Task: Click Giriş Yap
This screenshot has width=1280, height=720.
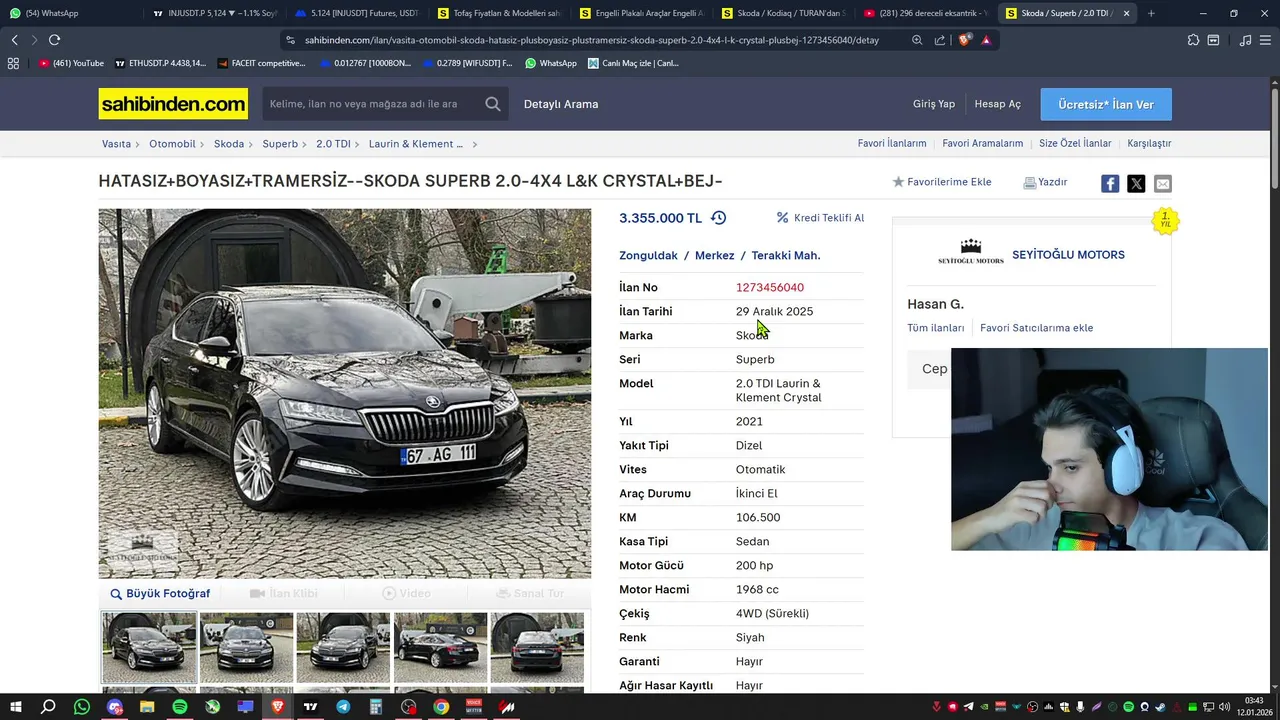Action: click(934, 104)
